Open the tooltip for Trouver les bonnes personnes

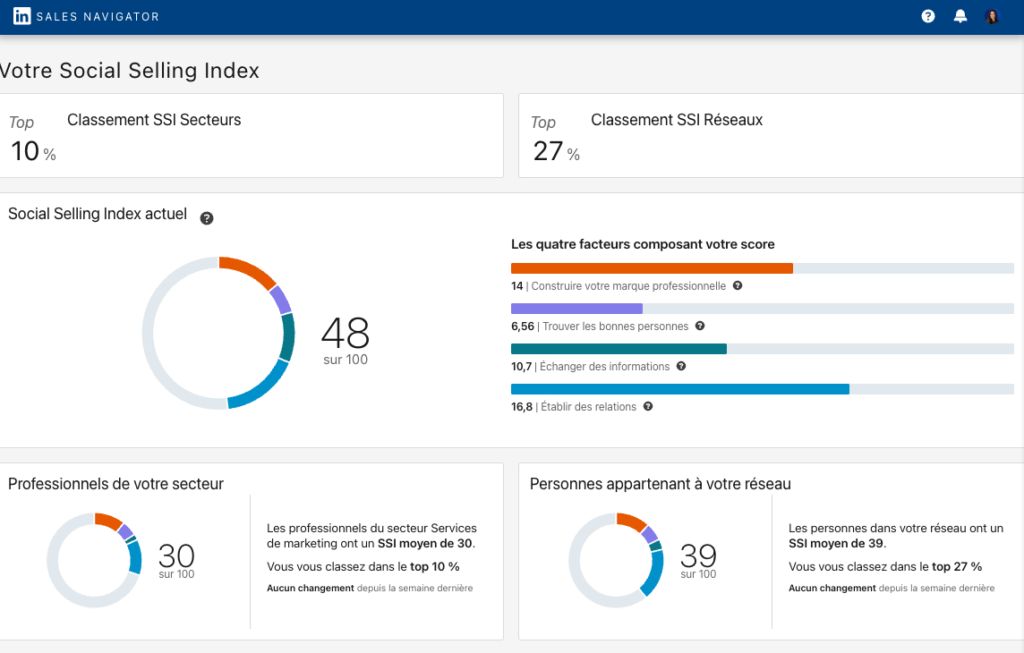pos(698,326)
